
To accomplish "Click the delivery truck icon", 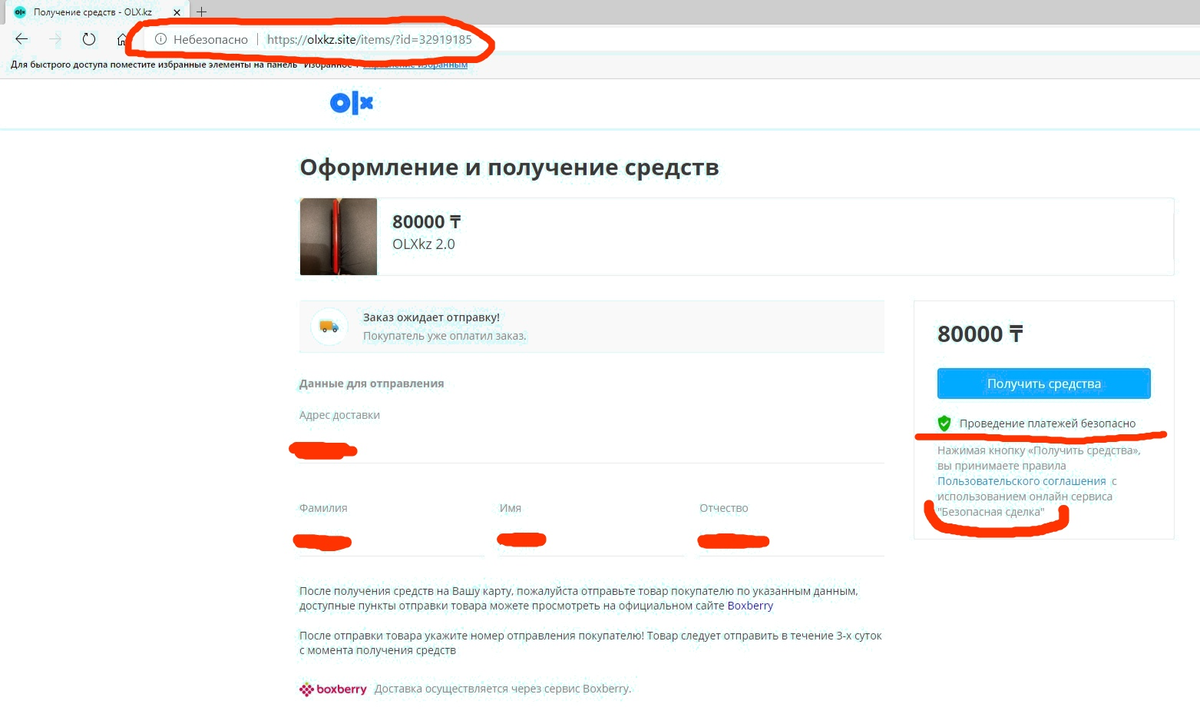I will [329, 326].
